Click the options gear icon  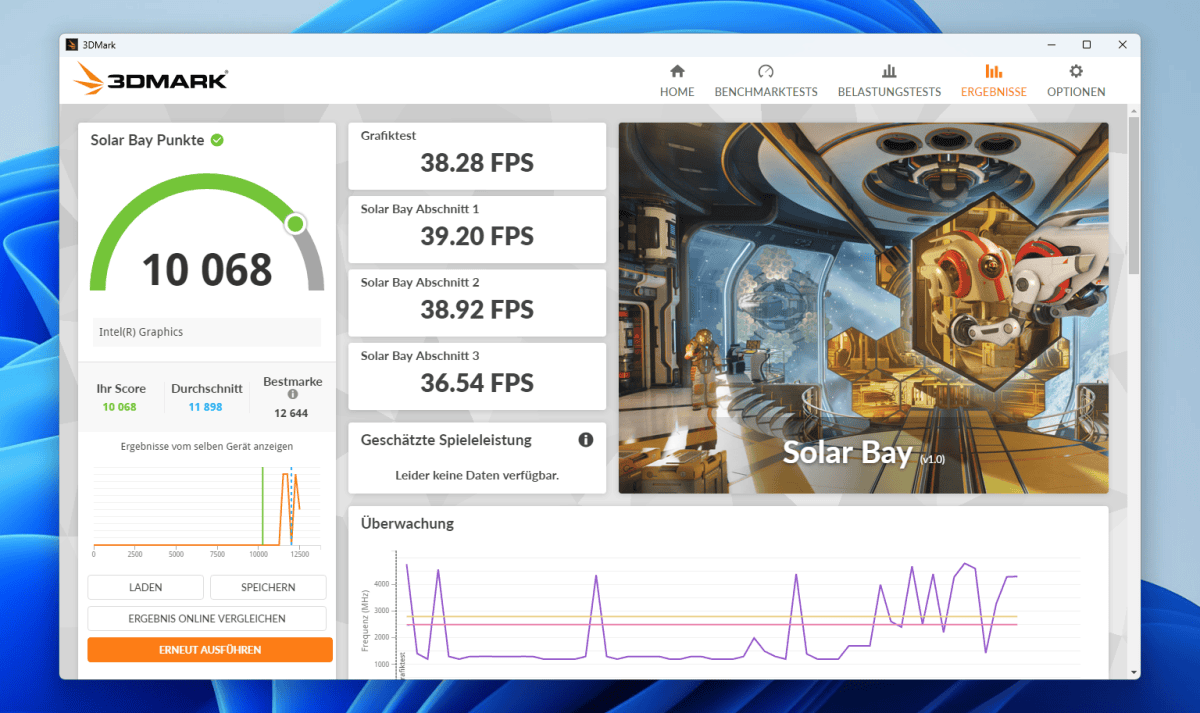1076,71
